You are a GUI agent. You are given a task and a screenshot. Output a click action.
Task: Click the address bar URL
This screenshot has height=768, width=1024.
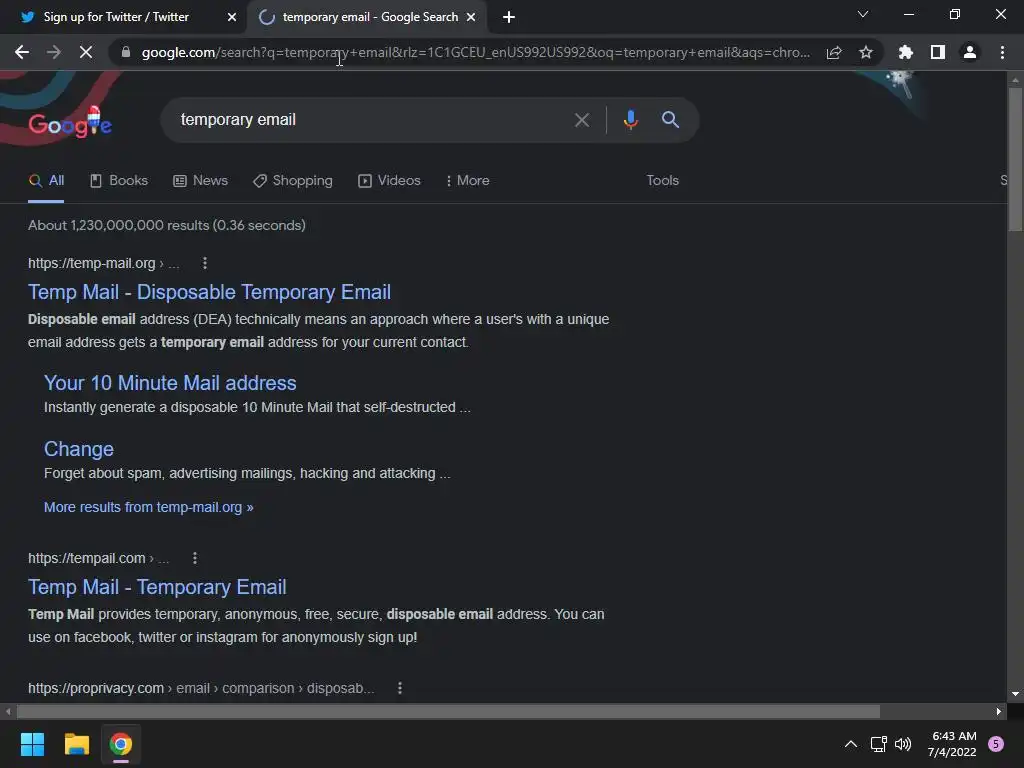click(475, 52)
